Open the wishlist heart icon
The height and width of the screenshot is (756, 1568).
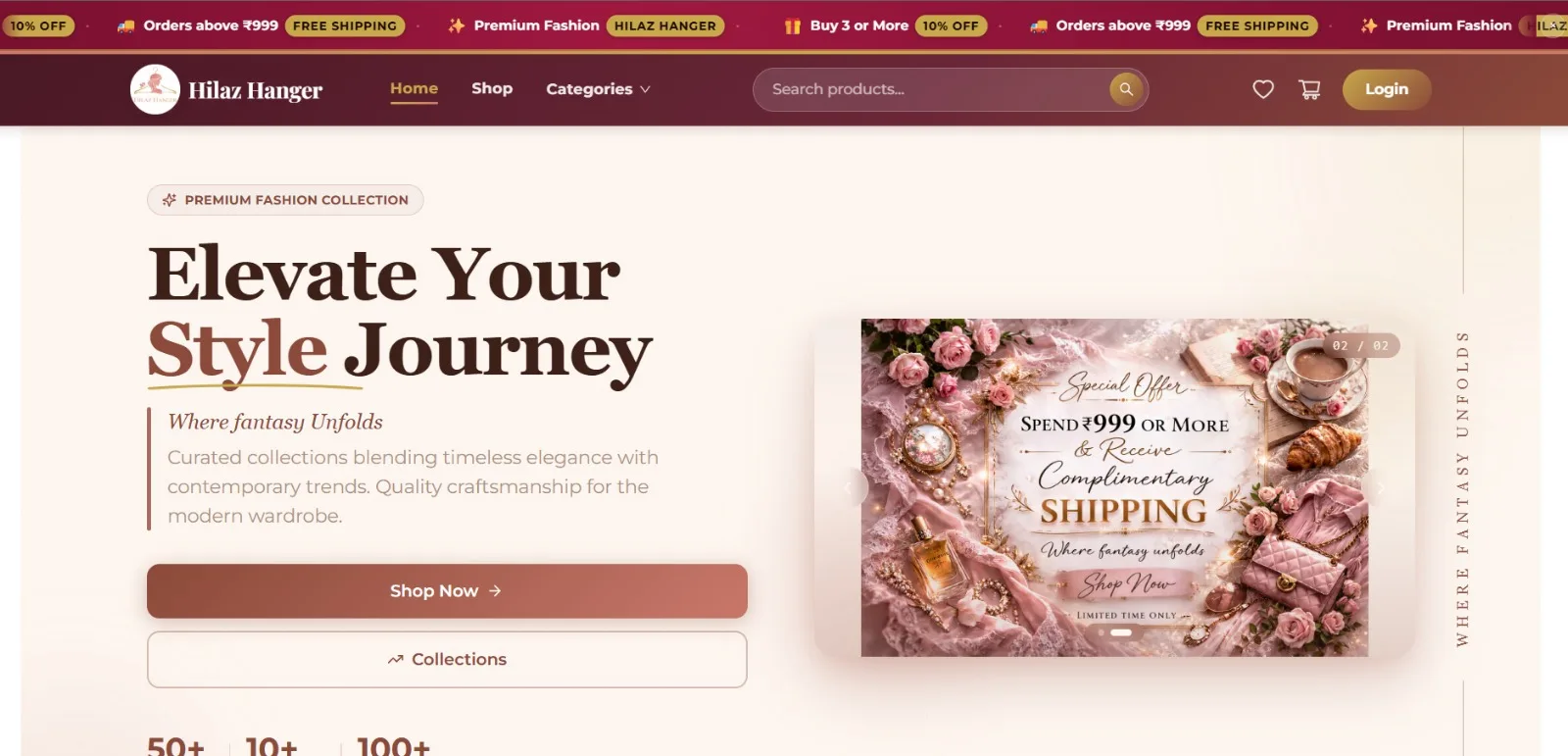pyautogui.click(x=1263, y=89)
